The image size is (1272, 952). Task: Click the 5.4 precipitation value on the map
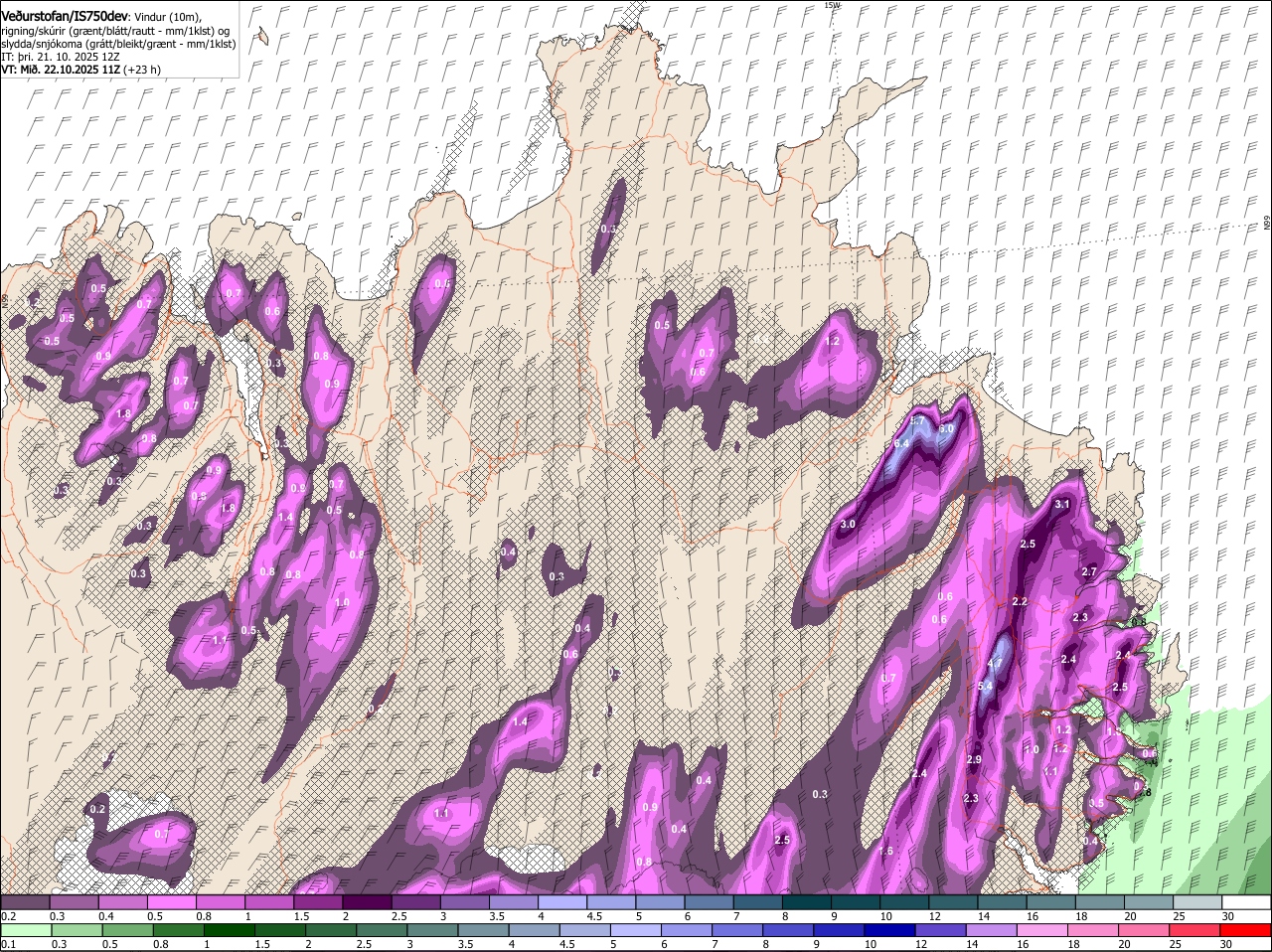coord(987,687)
